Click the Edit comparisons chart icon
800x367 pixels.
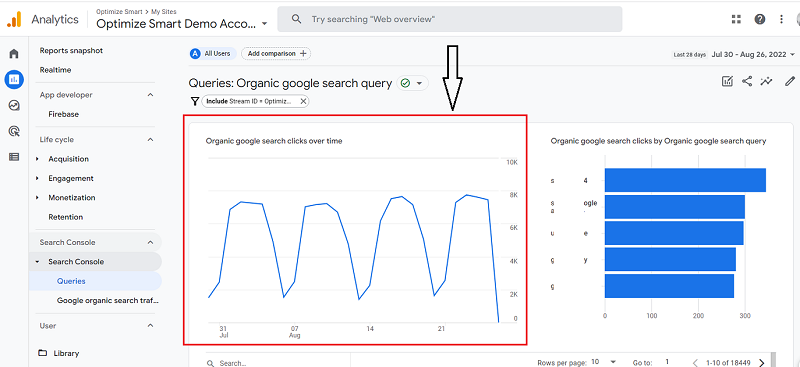click(x=727, y=81)
